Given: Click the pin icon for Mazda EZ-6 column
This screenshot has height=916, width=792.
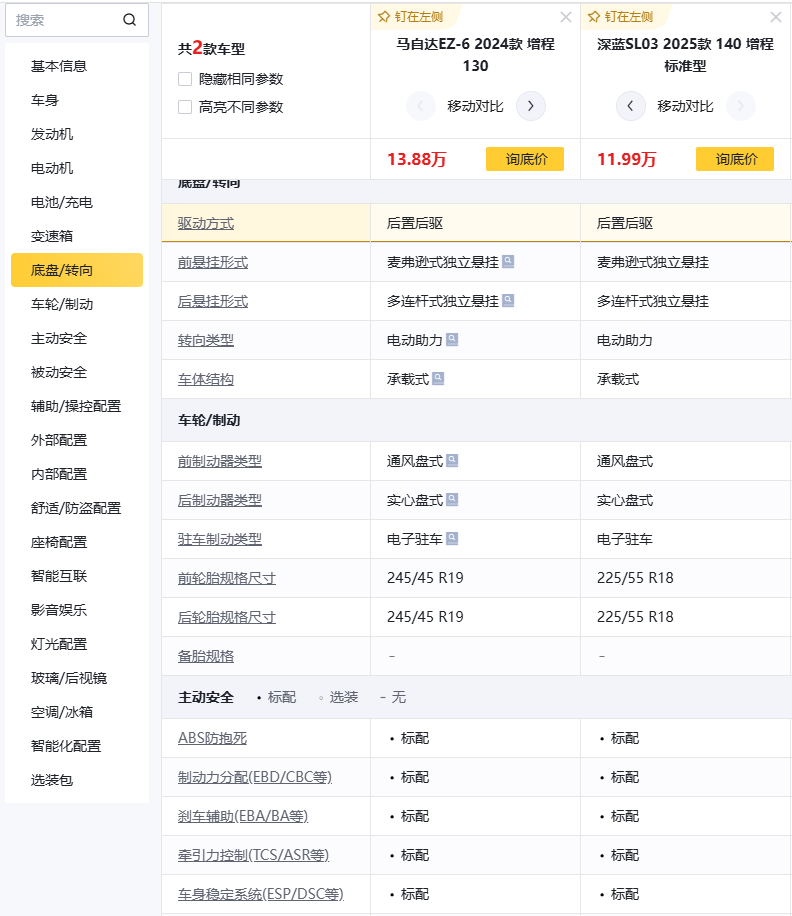Looking at the screenshot, I should (384, 17).
